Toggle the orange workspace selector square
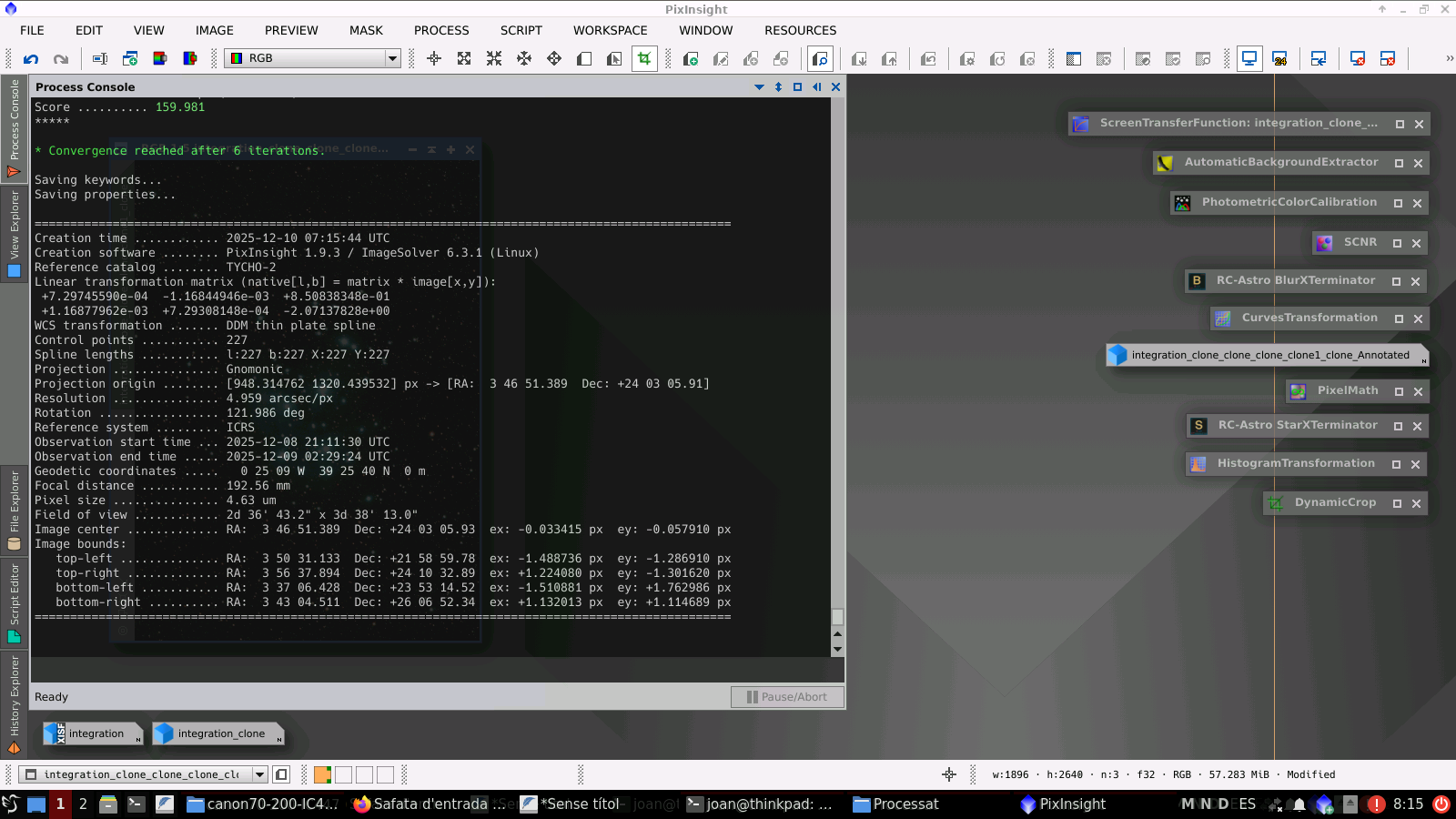1456x819 pixels. (x=322, y=774)
